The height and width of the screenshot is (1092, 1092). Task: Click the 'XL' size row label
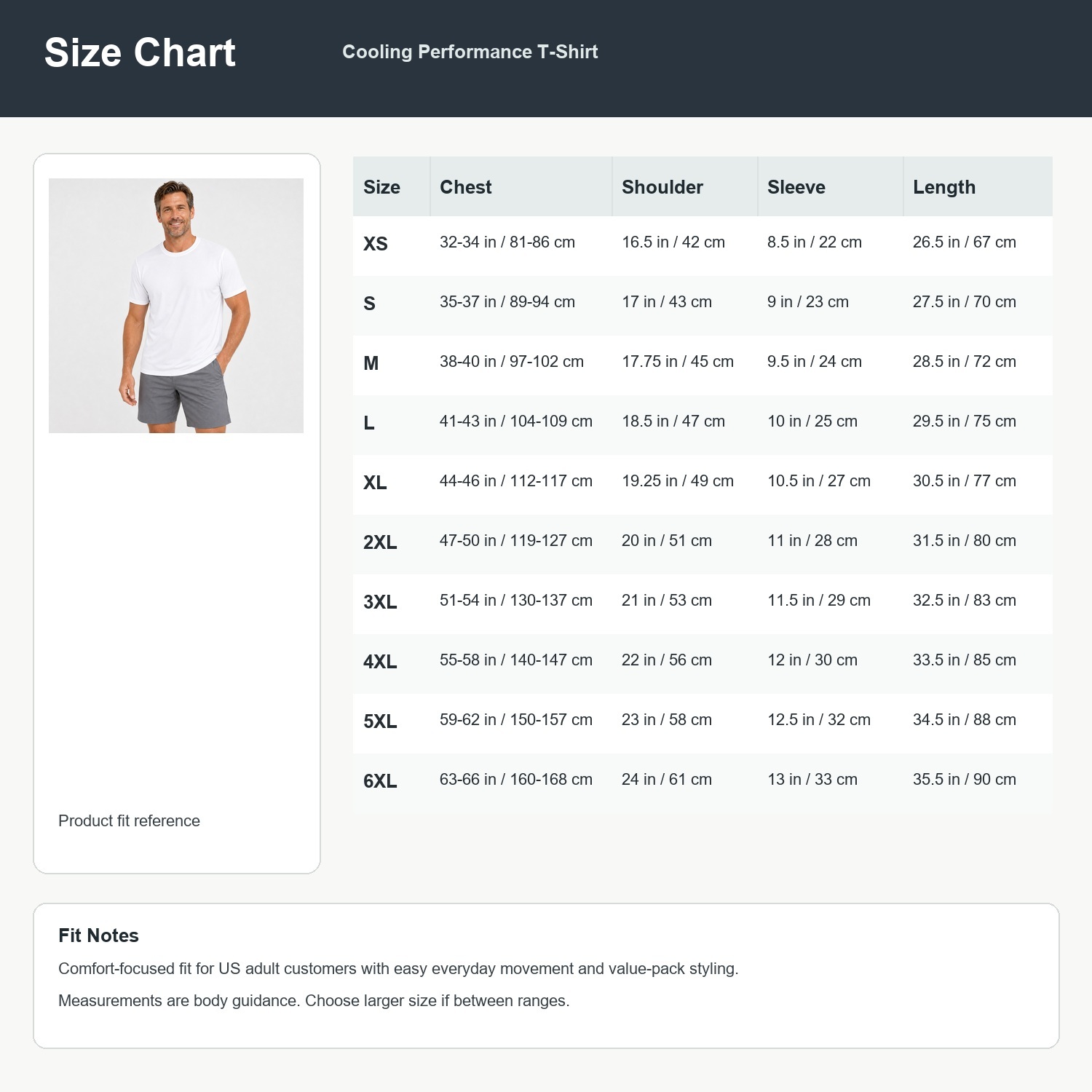point(375,483)
